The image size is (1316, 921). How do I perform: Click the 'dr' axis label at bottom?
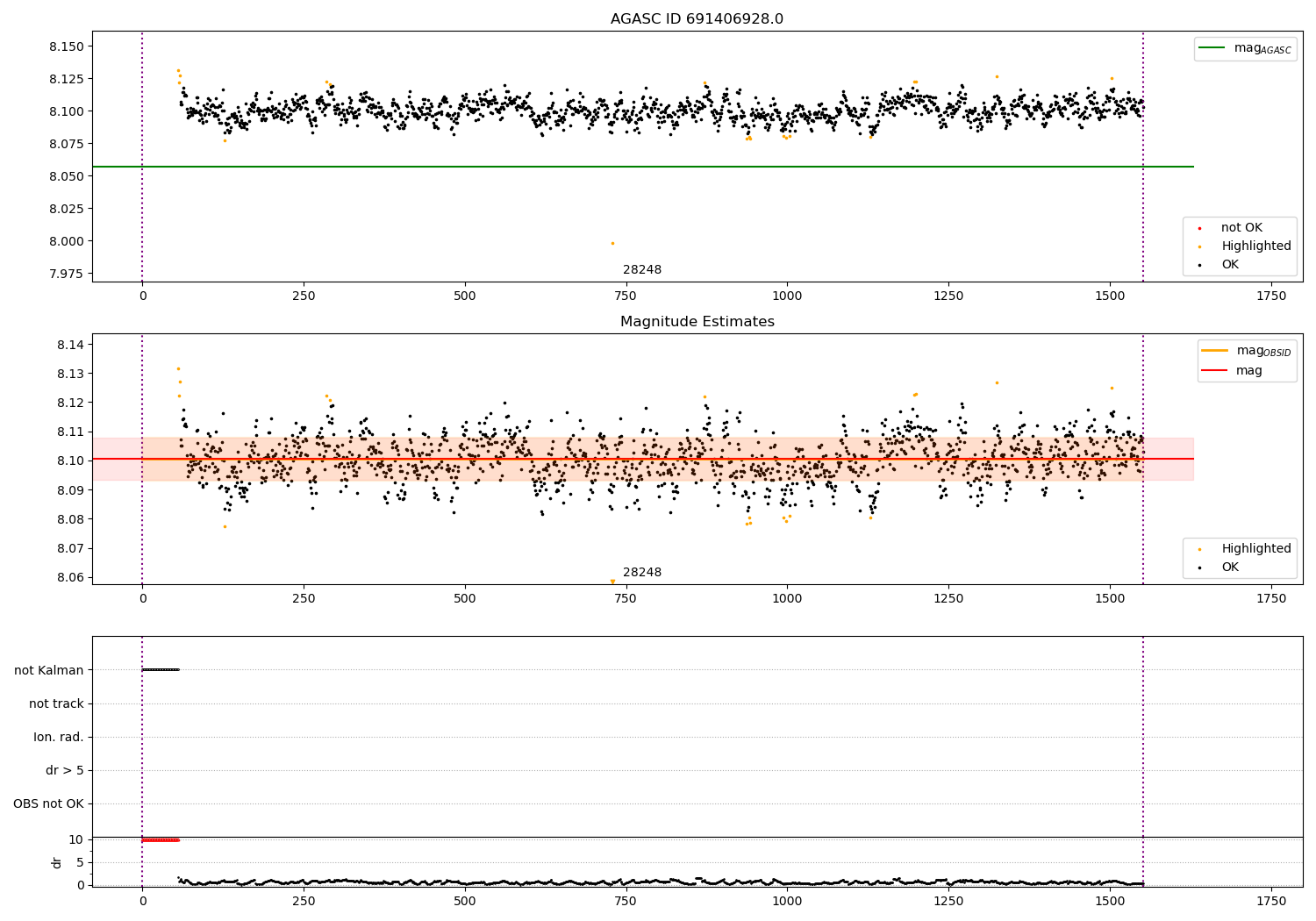(x=57, y=862)
